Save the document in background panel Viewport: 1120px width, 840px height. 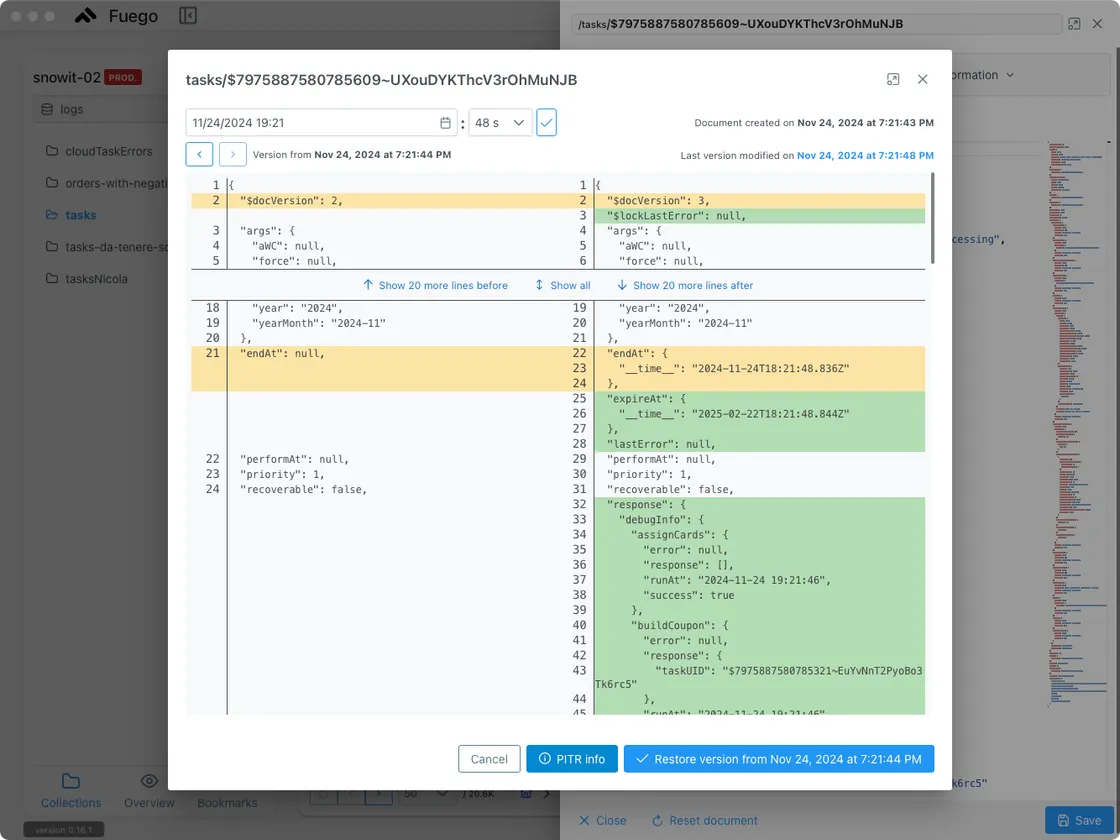[1079, 820]
